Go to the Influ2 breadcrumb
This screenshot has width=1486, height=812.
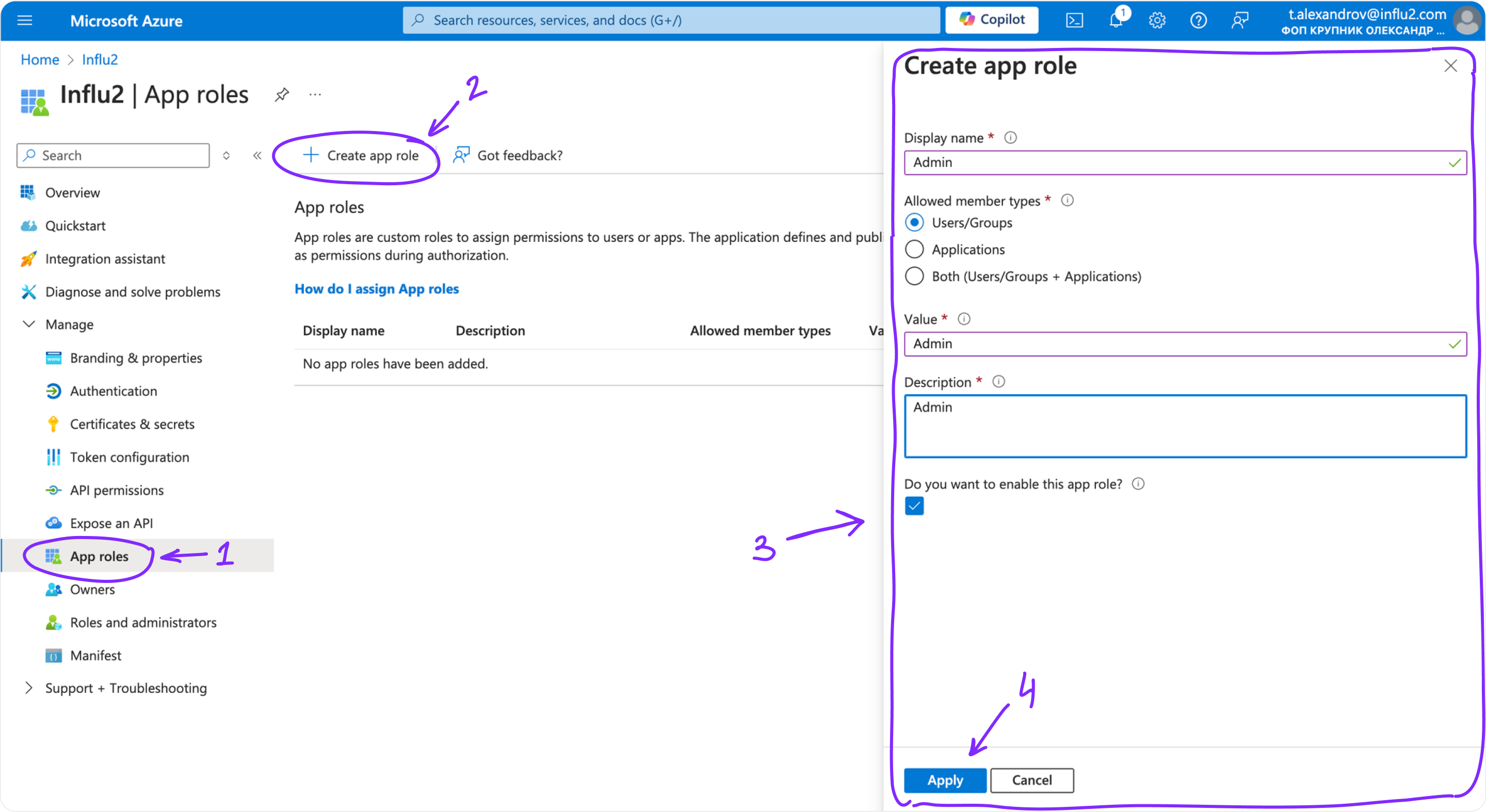[x=100, y=59]
